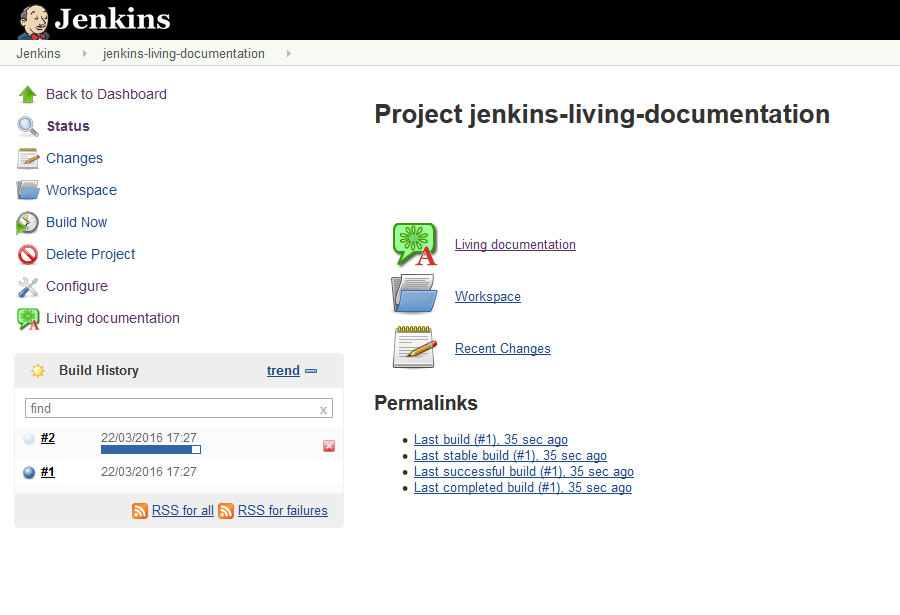Click the Configure tools icon
The image size is (900, 615).
28,287
